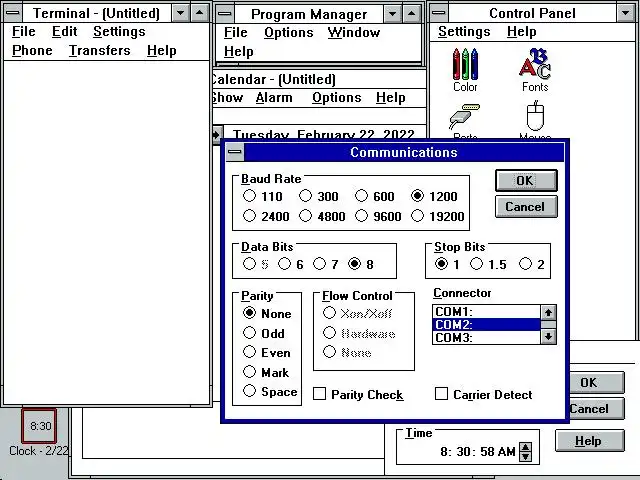Open Control Panel Settings menu

pyautogui.click(x=464, y=31)
